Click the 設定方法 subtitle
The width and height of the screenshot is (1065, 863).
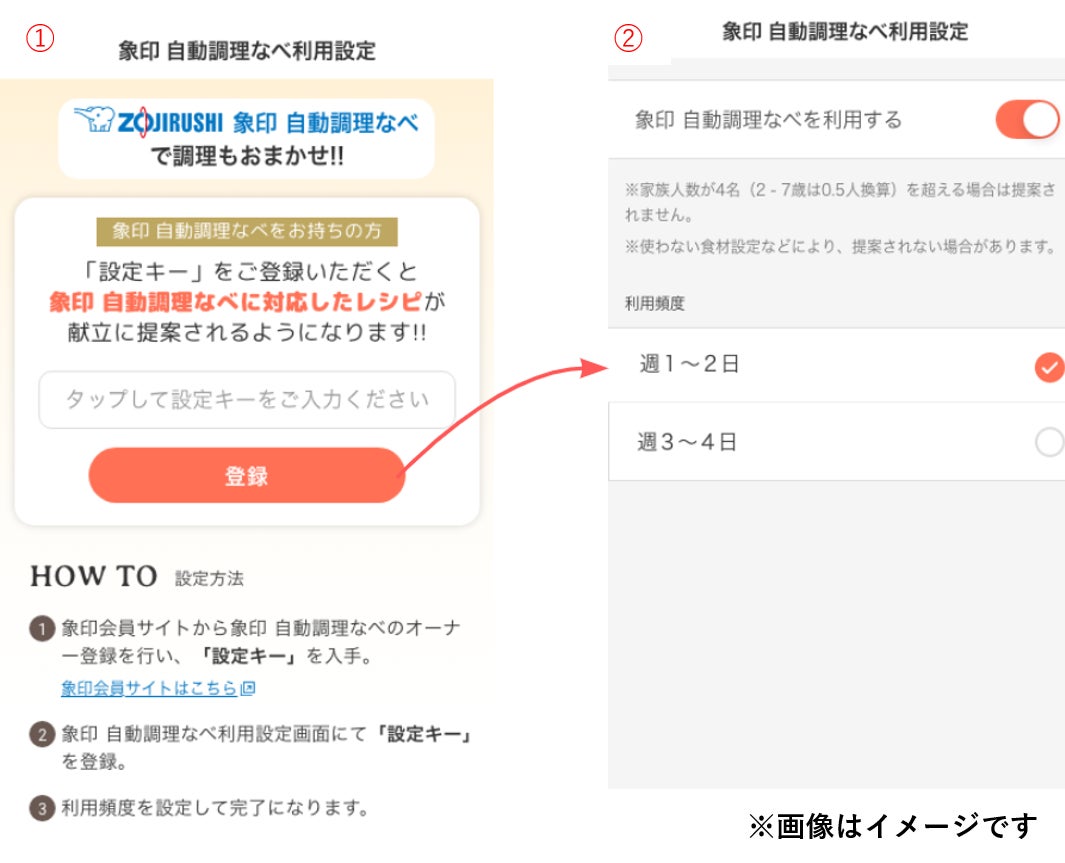click(x=209, y=579)
